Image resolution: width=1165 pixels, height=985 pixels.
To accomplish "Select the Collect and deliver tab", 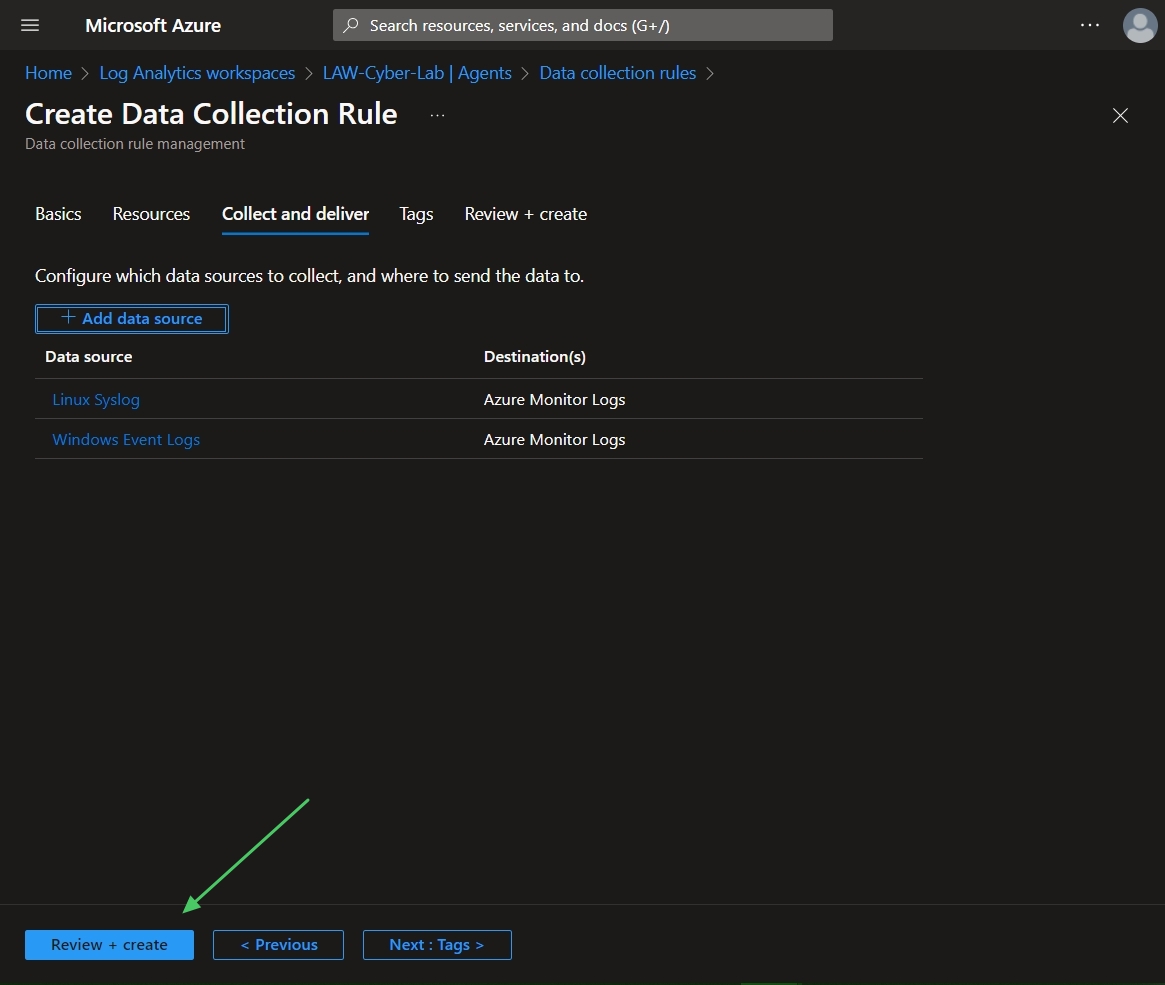I will (x=296, y=214).
